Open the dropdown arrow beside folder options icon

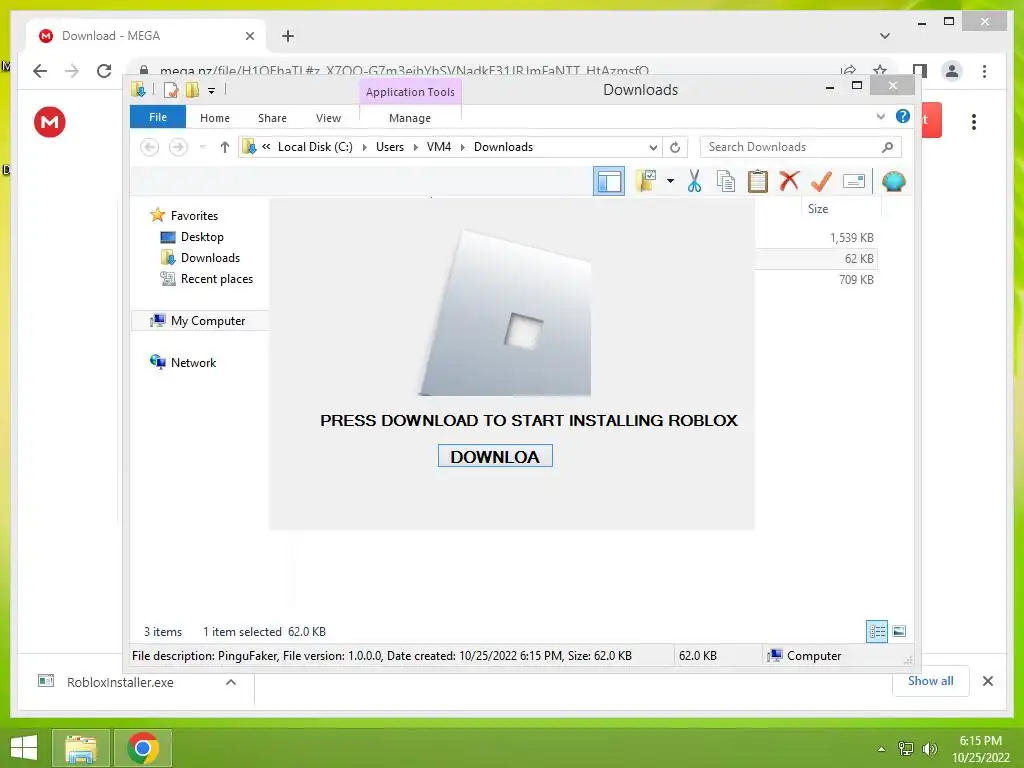[670, 181]
